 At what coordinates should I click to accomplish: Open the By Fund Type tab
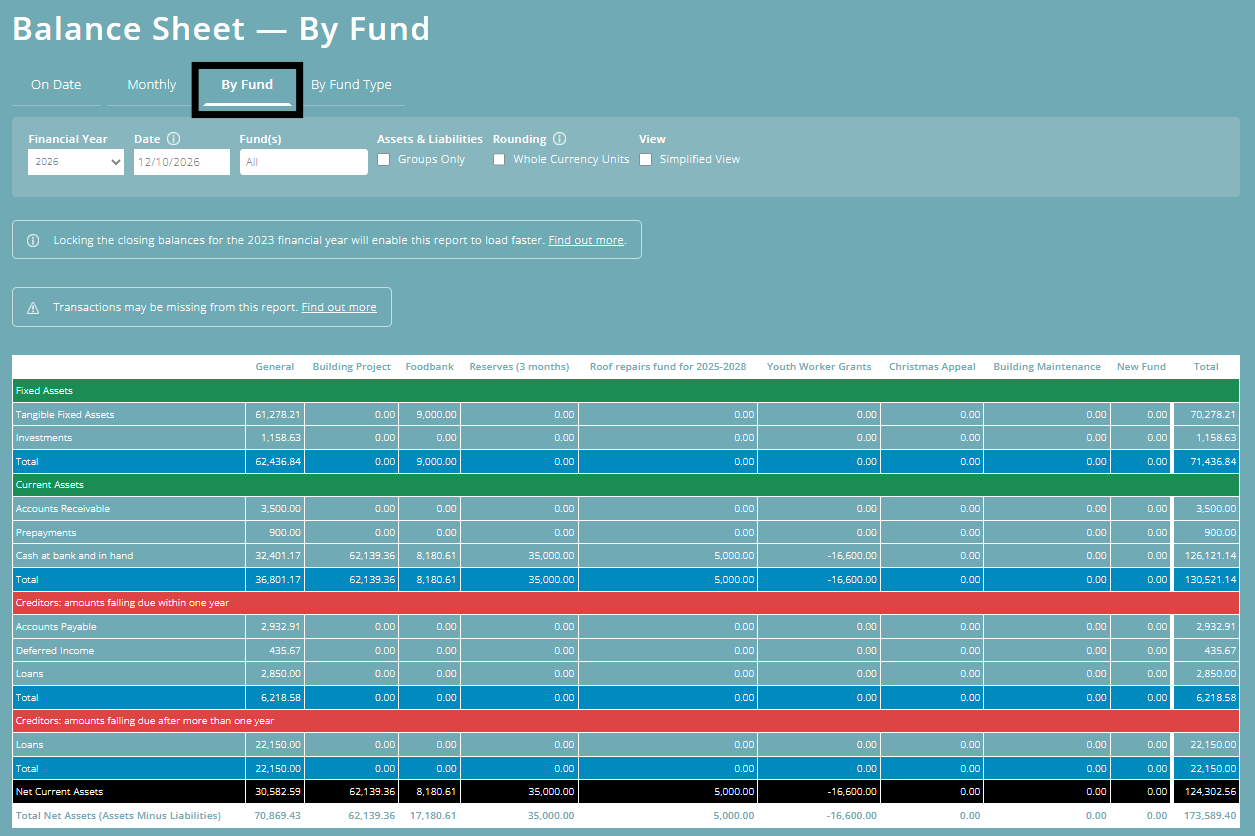pyautogui.click(x=351, y=85)
